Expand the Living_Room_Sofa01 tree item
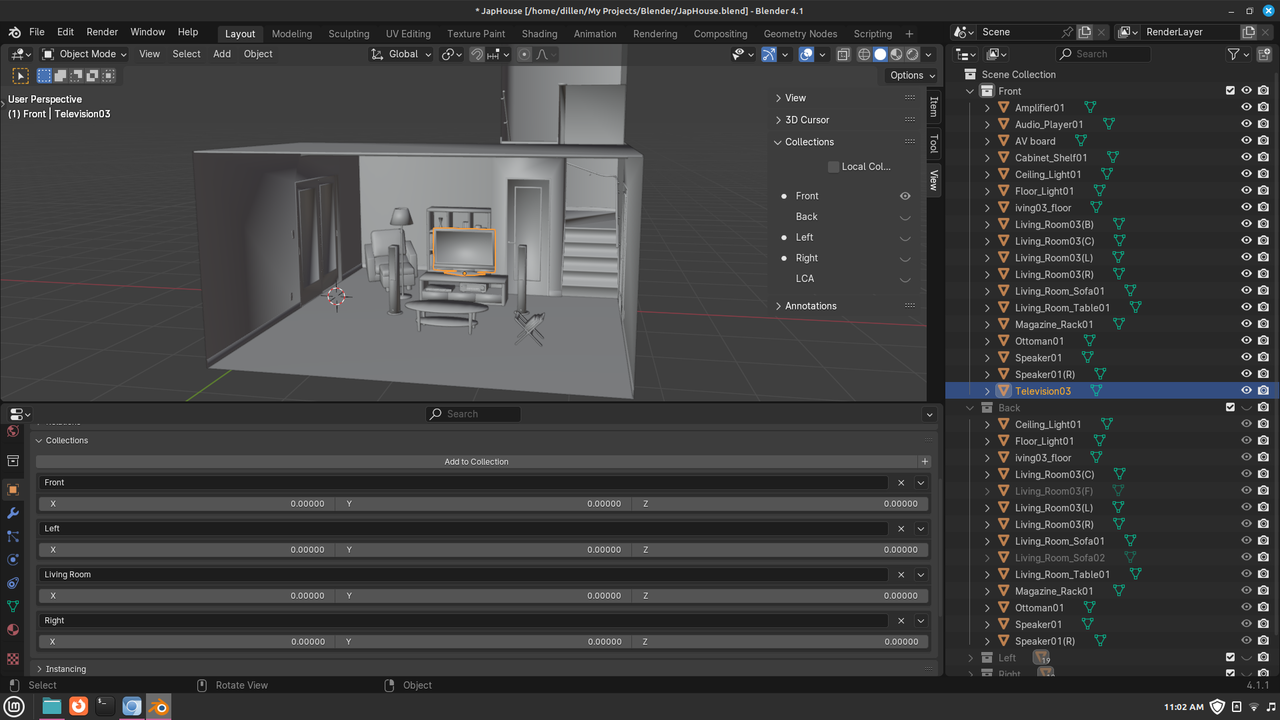This screenshot has width=1280, height=720. tap(987, 291)
